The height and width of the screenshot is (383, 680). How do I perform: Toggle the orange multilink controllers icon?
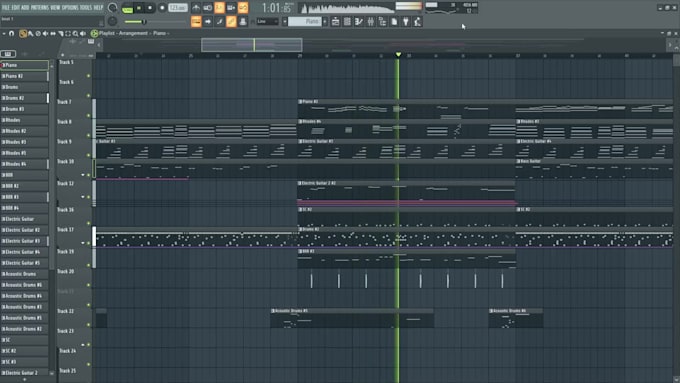pos(231,21)
